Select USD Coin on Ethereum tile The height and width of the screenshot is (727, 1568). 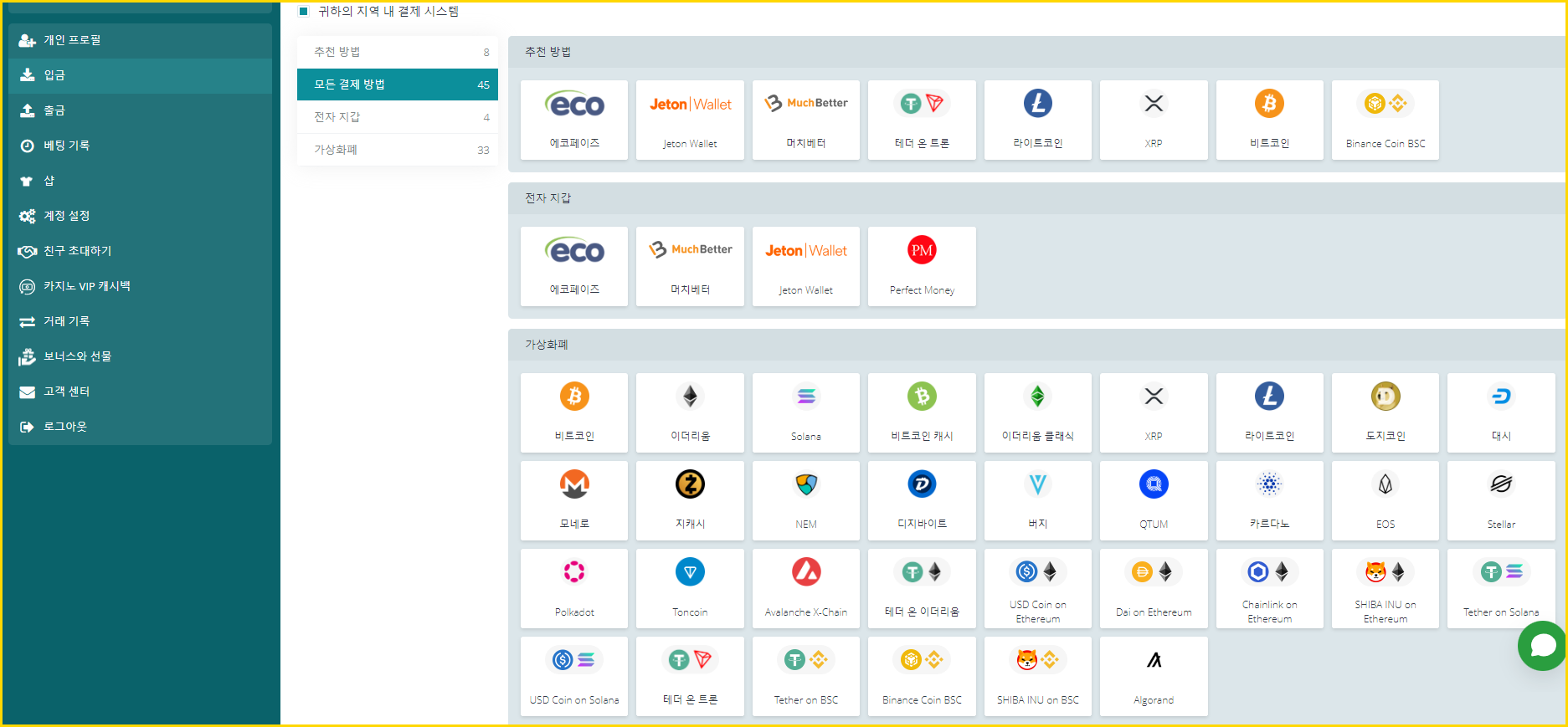pos(1037,588)
